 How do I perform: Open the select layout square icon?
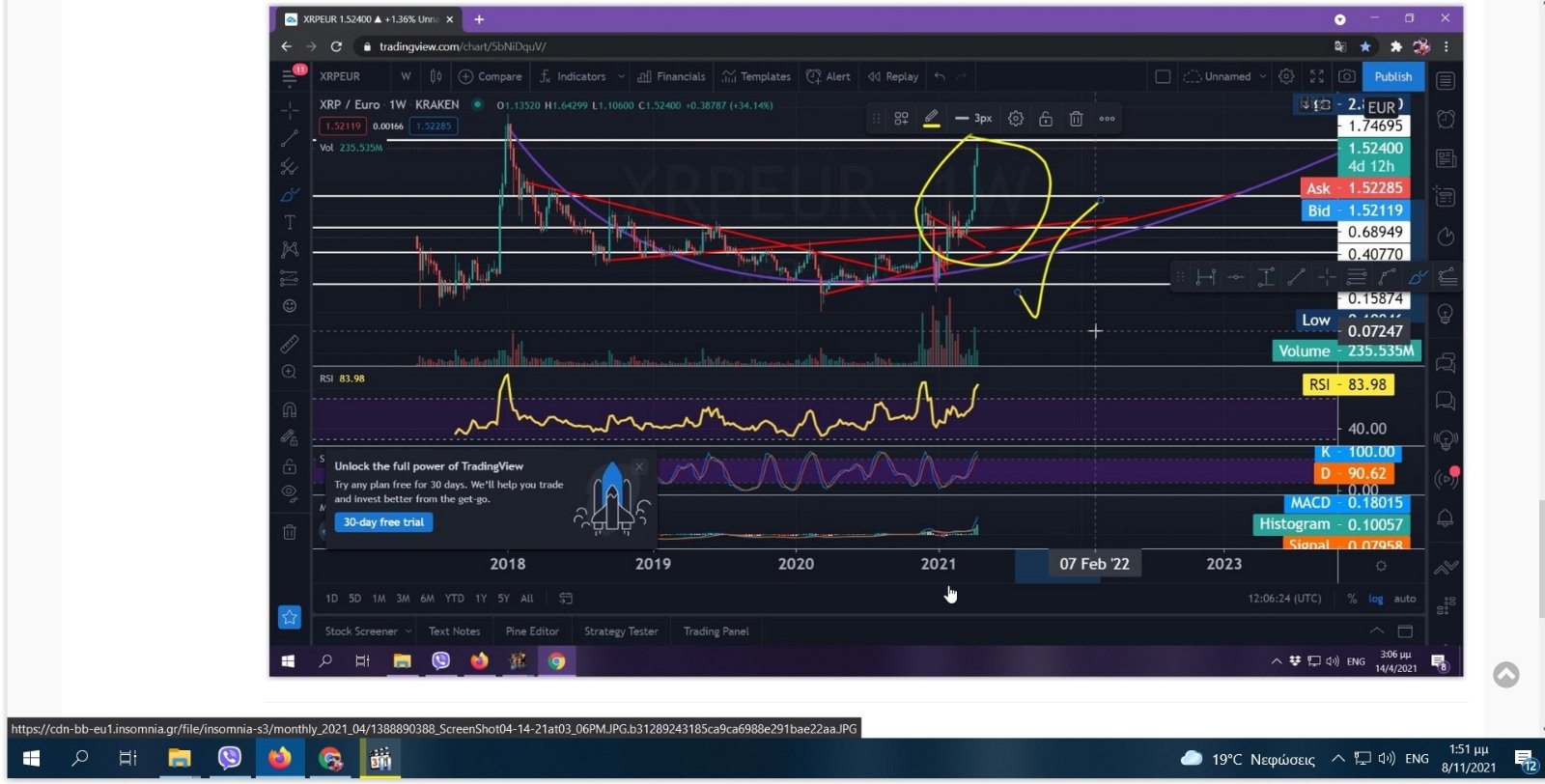[1163, 76]
